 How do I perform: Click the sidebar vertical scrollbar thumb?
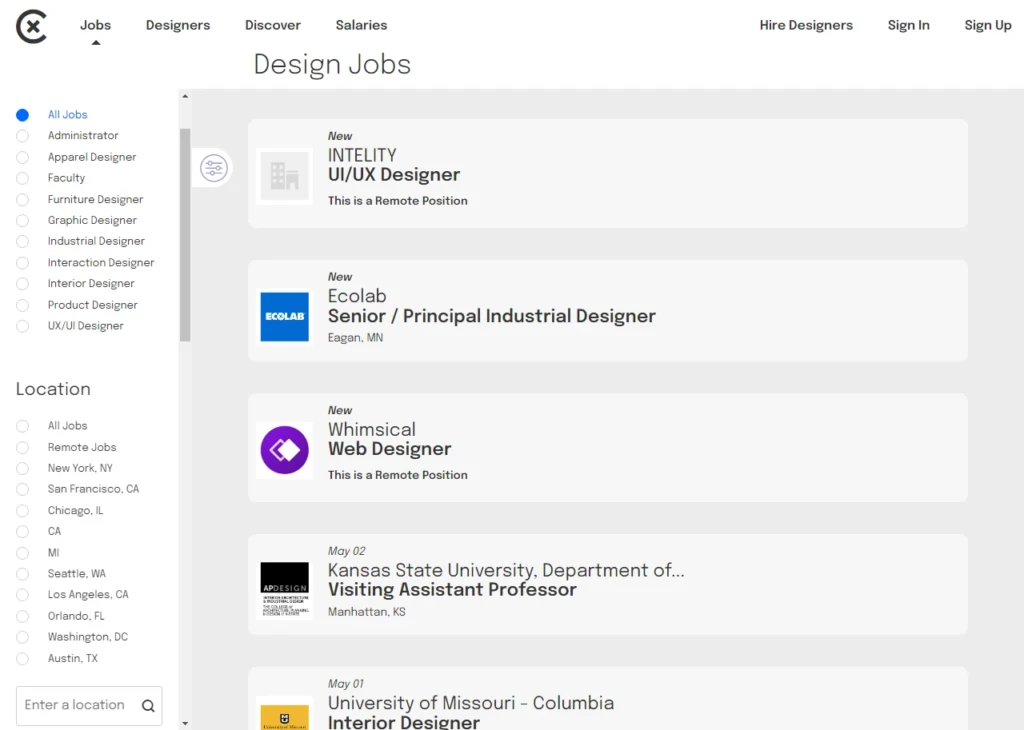(x=185, y=235)
